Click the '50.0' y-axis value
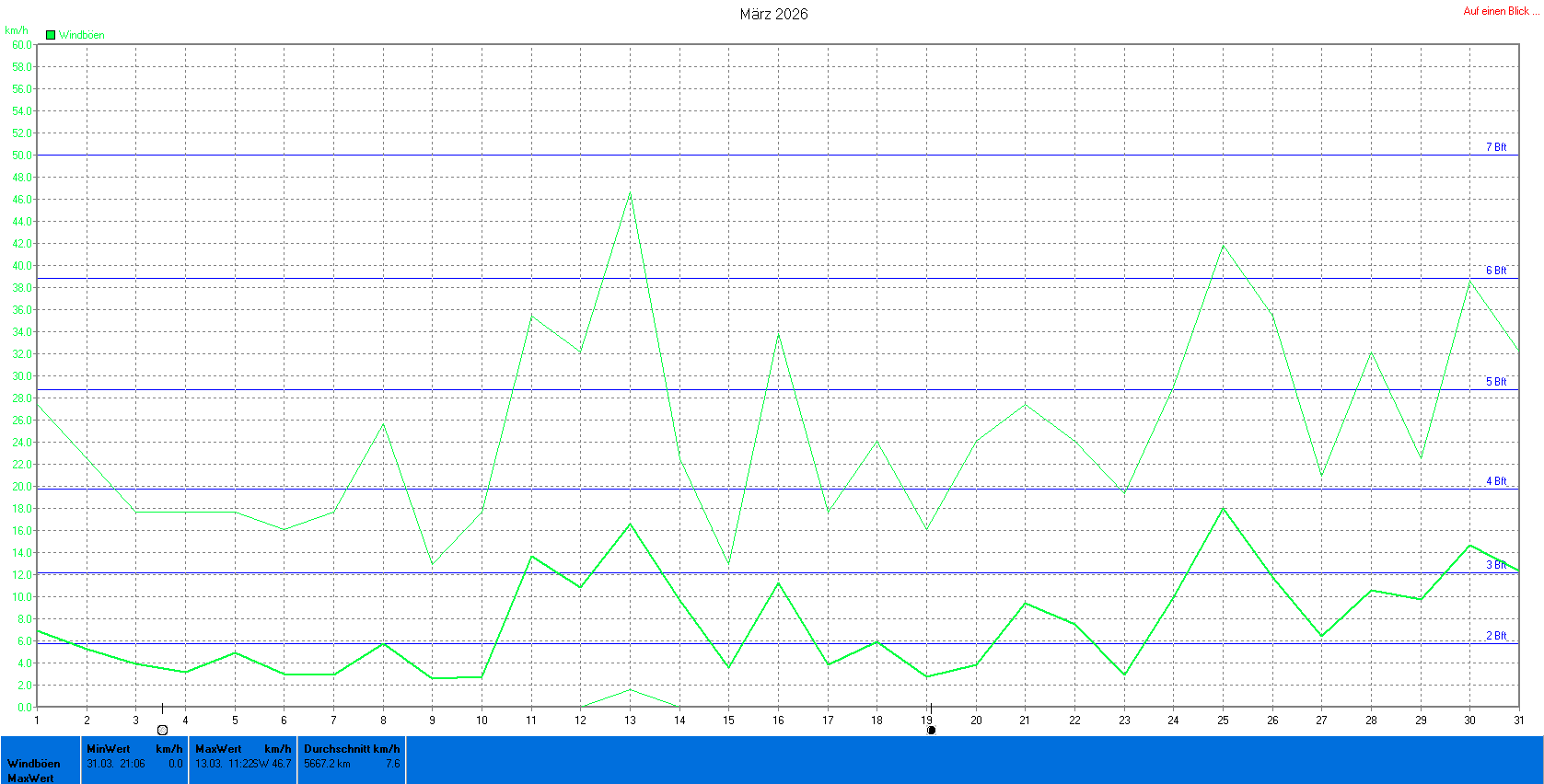This screenshot has width=1544, height=784. [x=22, y=156]
